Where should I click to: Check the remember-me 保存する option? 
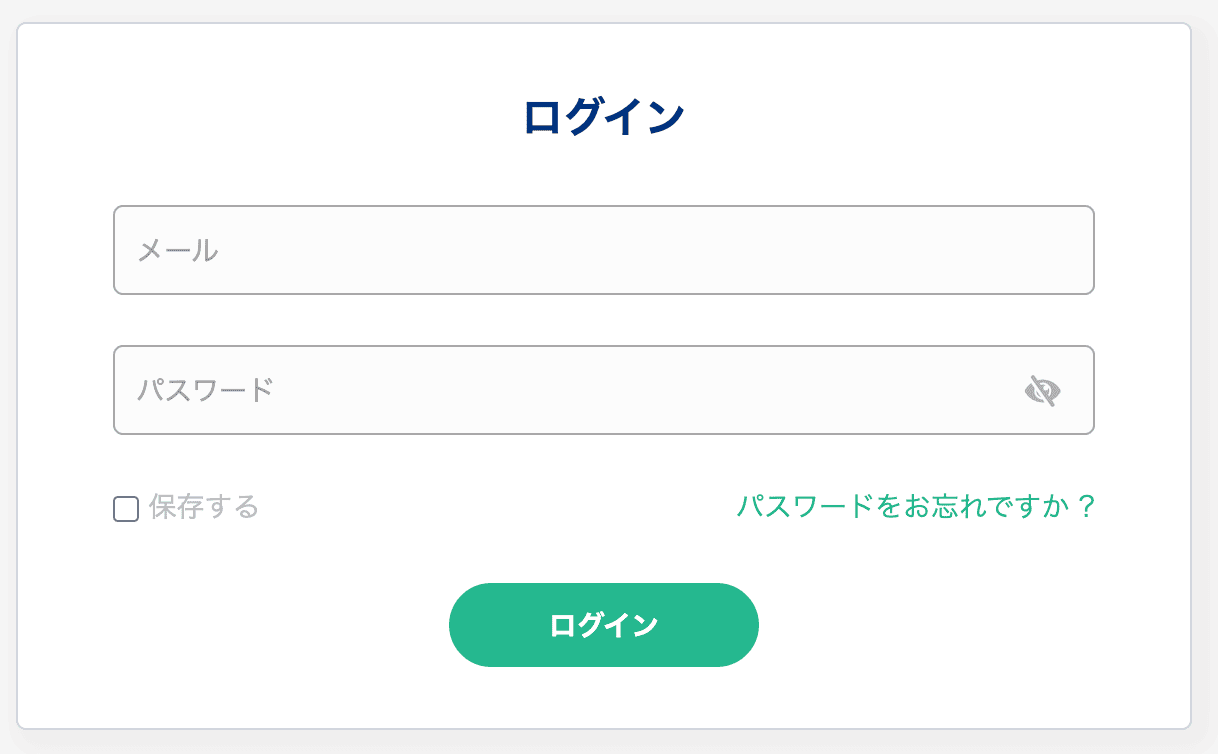(x=124, y=509)
